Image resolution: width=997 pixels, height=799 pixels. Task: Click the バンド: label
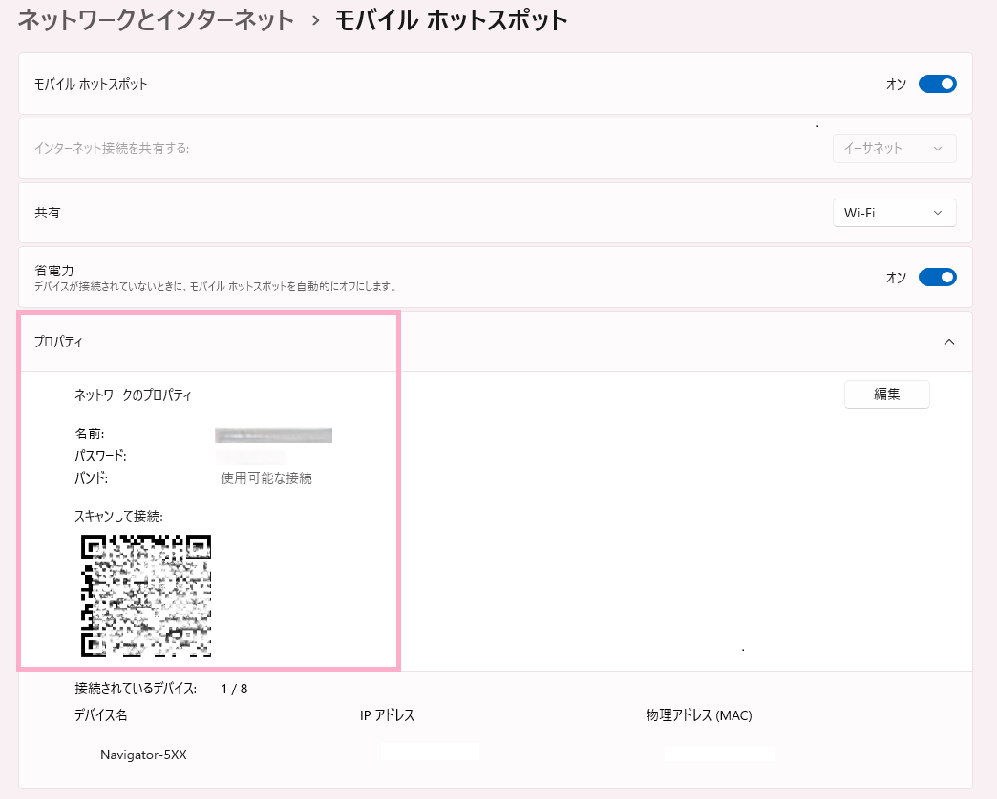pos(91,478)
